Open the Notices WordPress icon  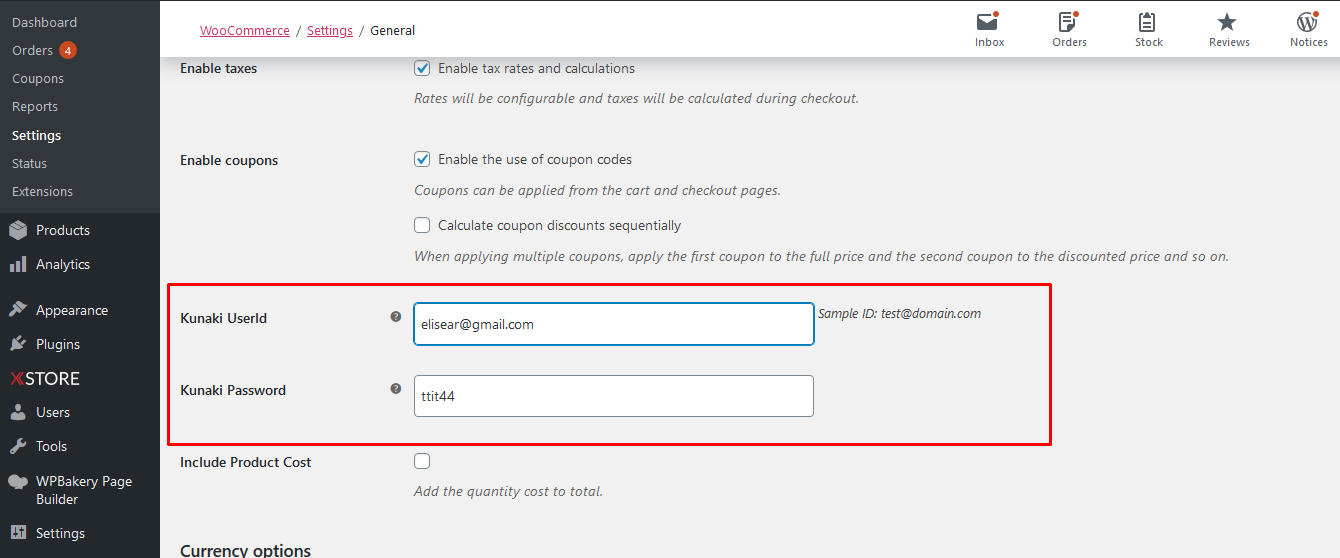[x=1308, y=22]
